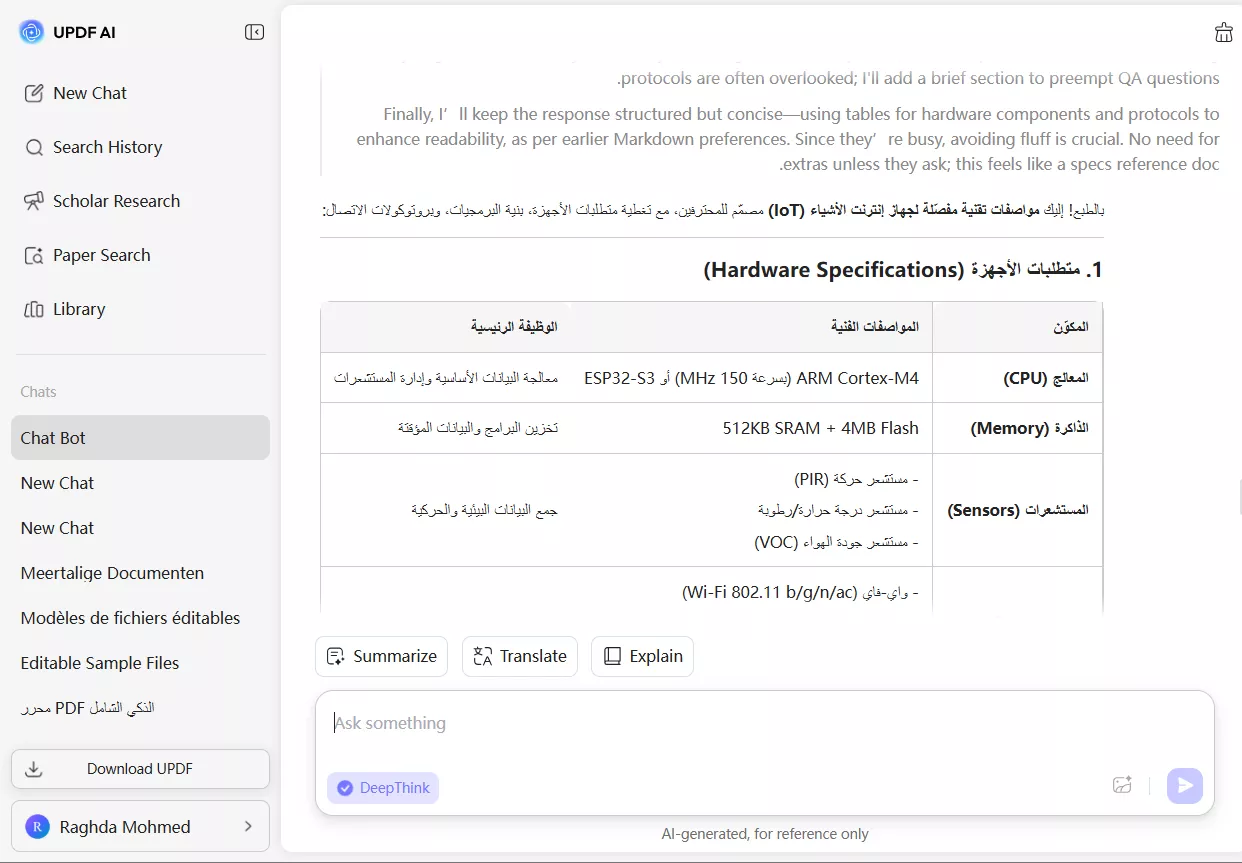Open Search History

pyautogui.click(x=106, y=147)
